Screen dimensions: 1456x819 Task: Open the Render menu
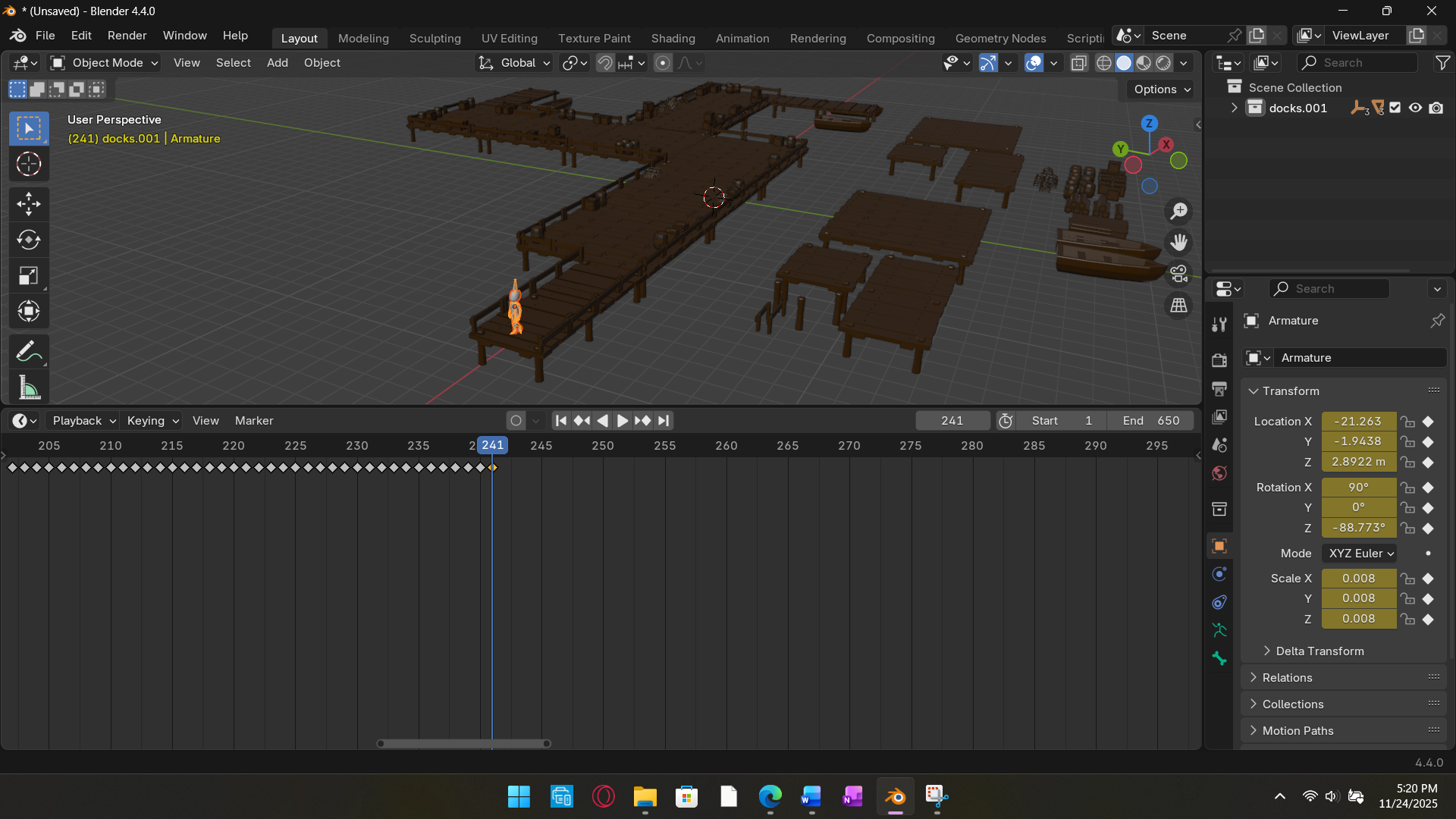[x=127, y=36]
